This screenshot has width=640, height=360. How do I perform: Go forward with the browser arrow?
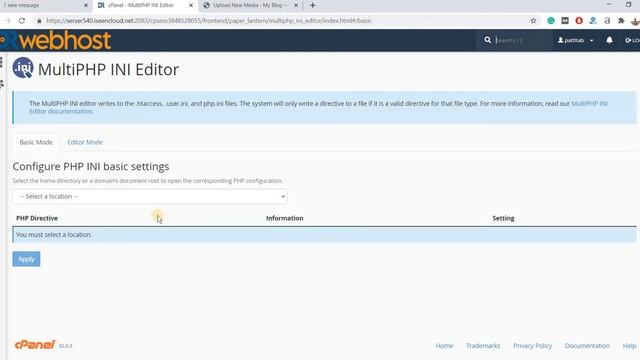[x=7, y=20]
